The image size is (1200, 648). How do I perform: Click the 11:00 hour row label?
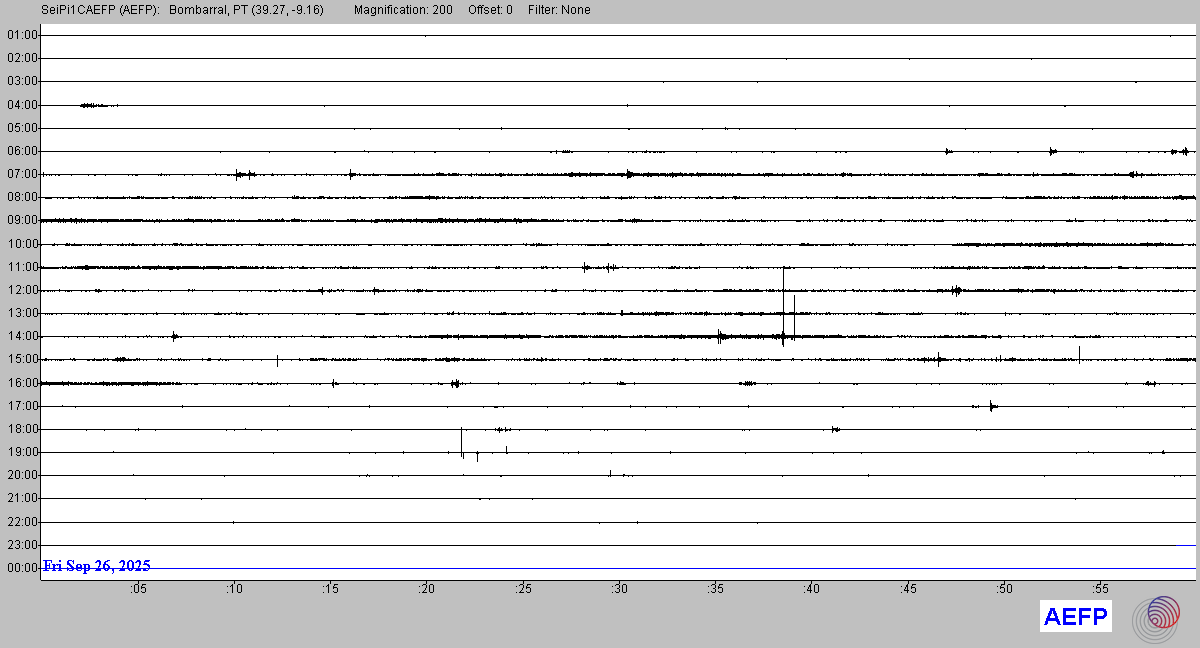pos(22,267)
